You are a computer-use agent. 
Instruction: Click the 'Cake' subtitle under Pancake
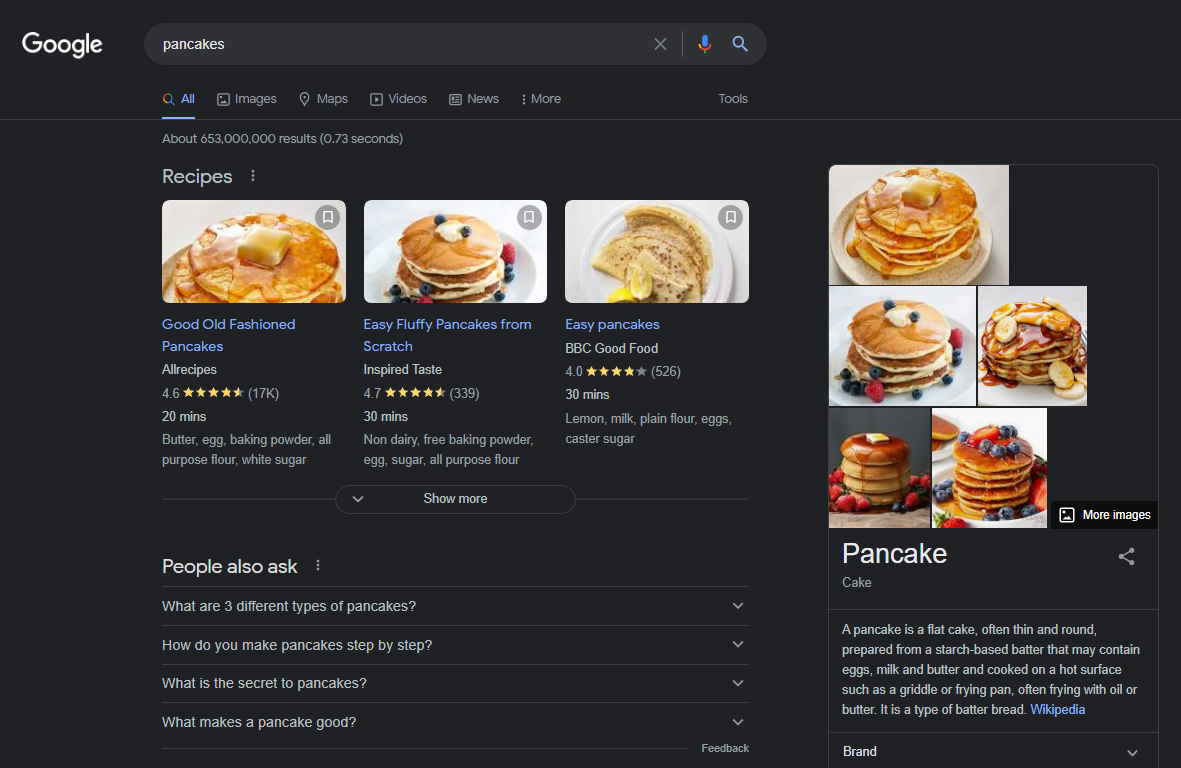tap(856, 582)
